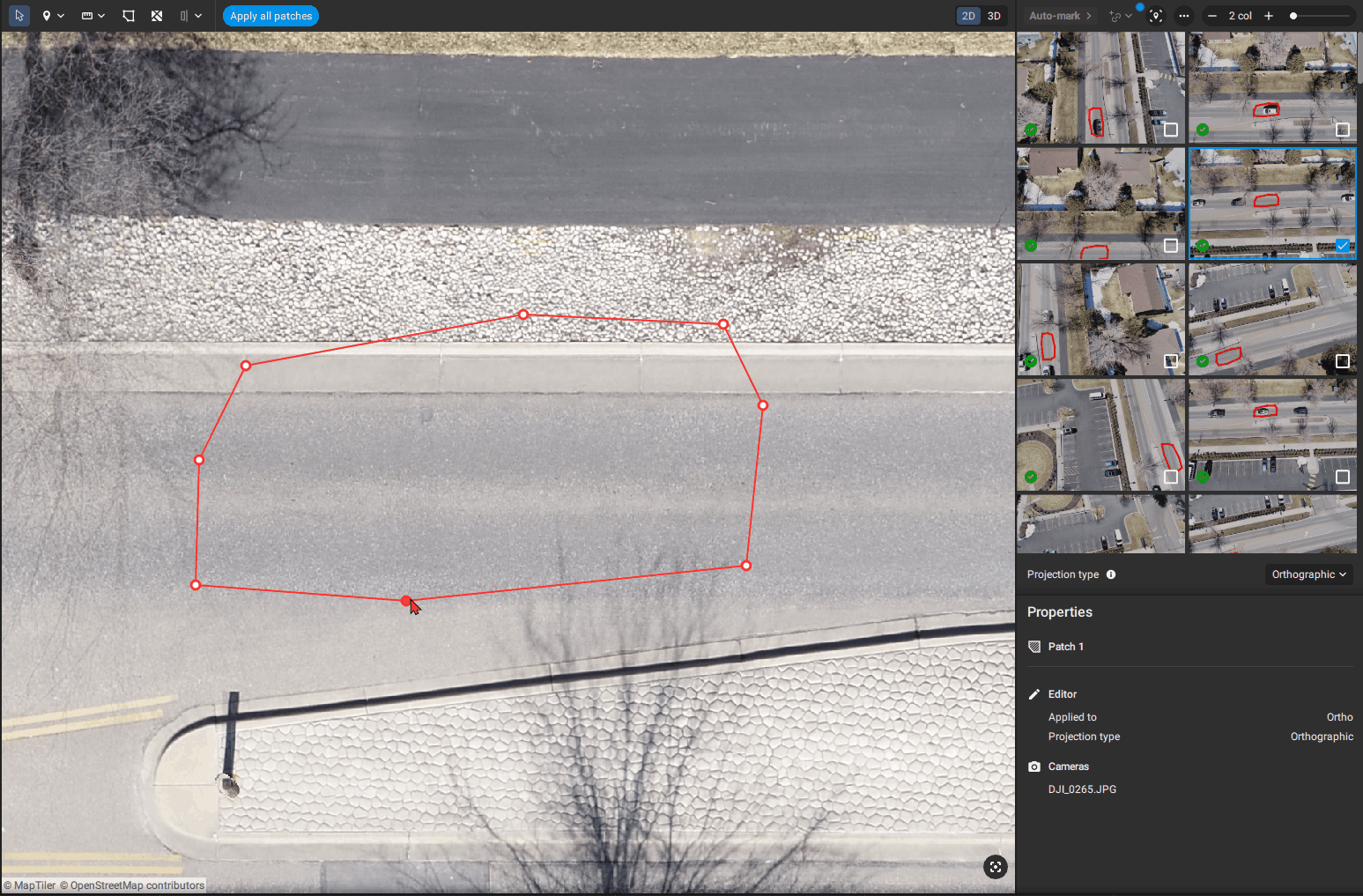Expand the location marker dropdown arrow
The image size is (1363, 896).
pyautogui.click(x=61, y=16)
